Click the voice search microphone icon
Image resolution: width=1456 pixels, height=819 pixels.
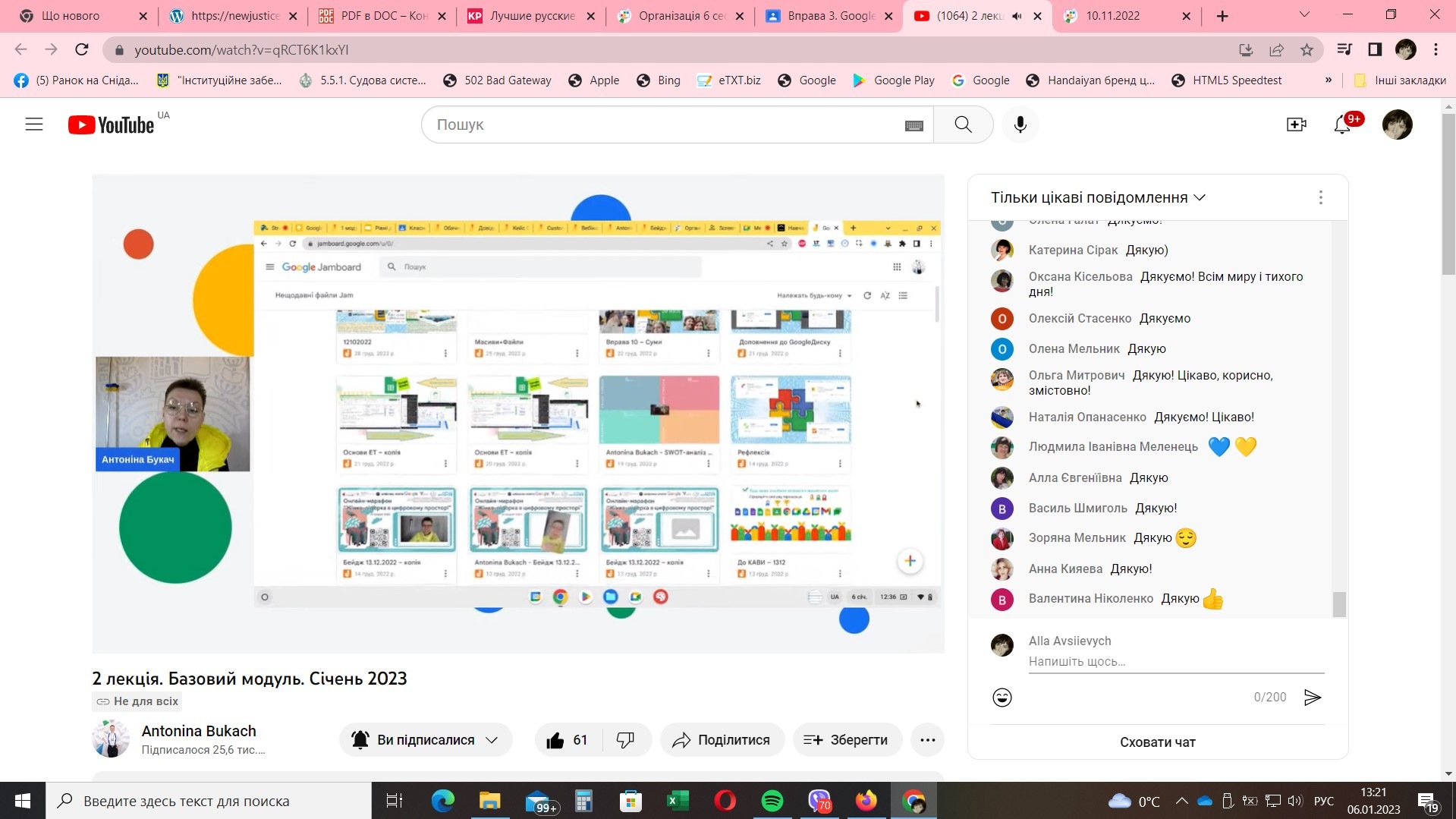(1020, 124)
